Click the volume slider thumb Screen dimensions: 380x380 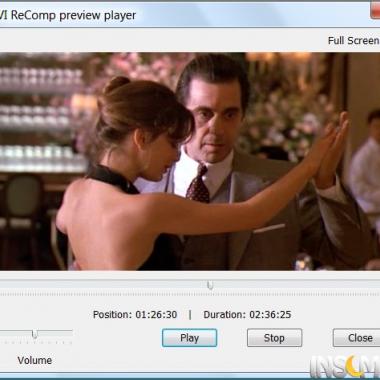(x=34, y=334)
